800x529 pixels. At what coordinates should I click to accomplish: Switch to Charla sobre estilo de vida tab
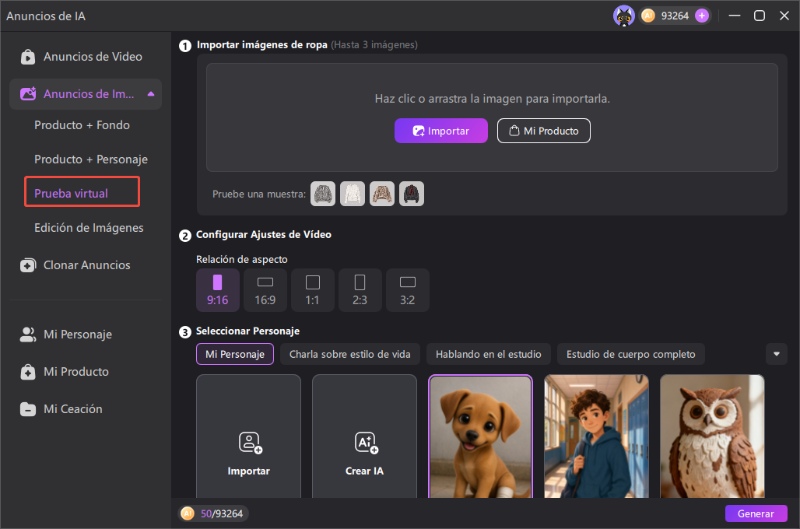[349, 354]
